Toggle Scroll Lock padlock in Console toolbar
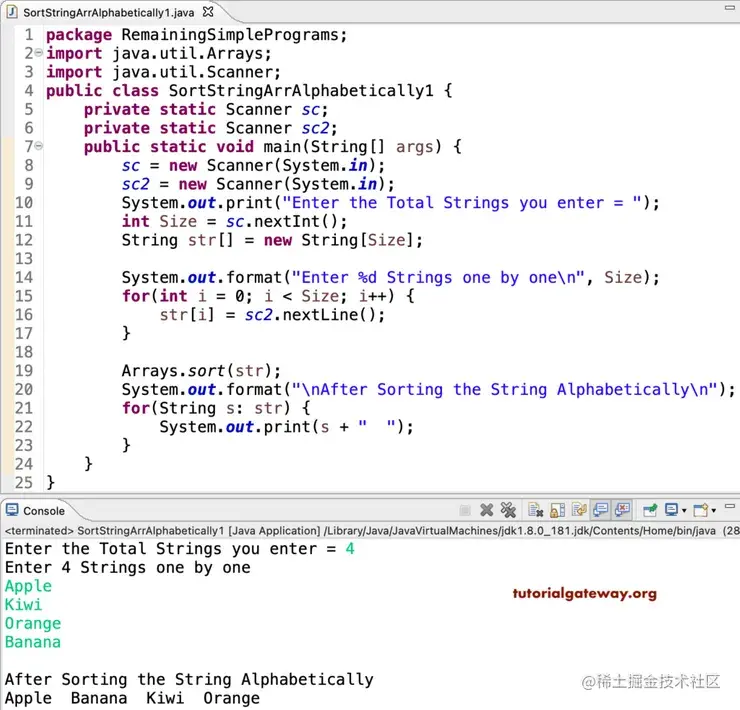 (x=557, y=510)
